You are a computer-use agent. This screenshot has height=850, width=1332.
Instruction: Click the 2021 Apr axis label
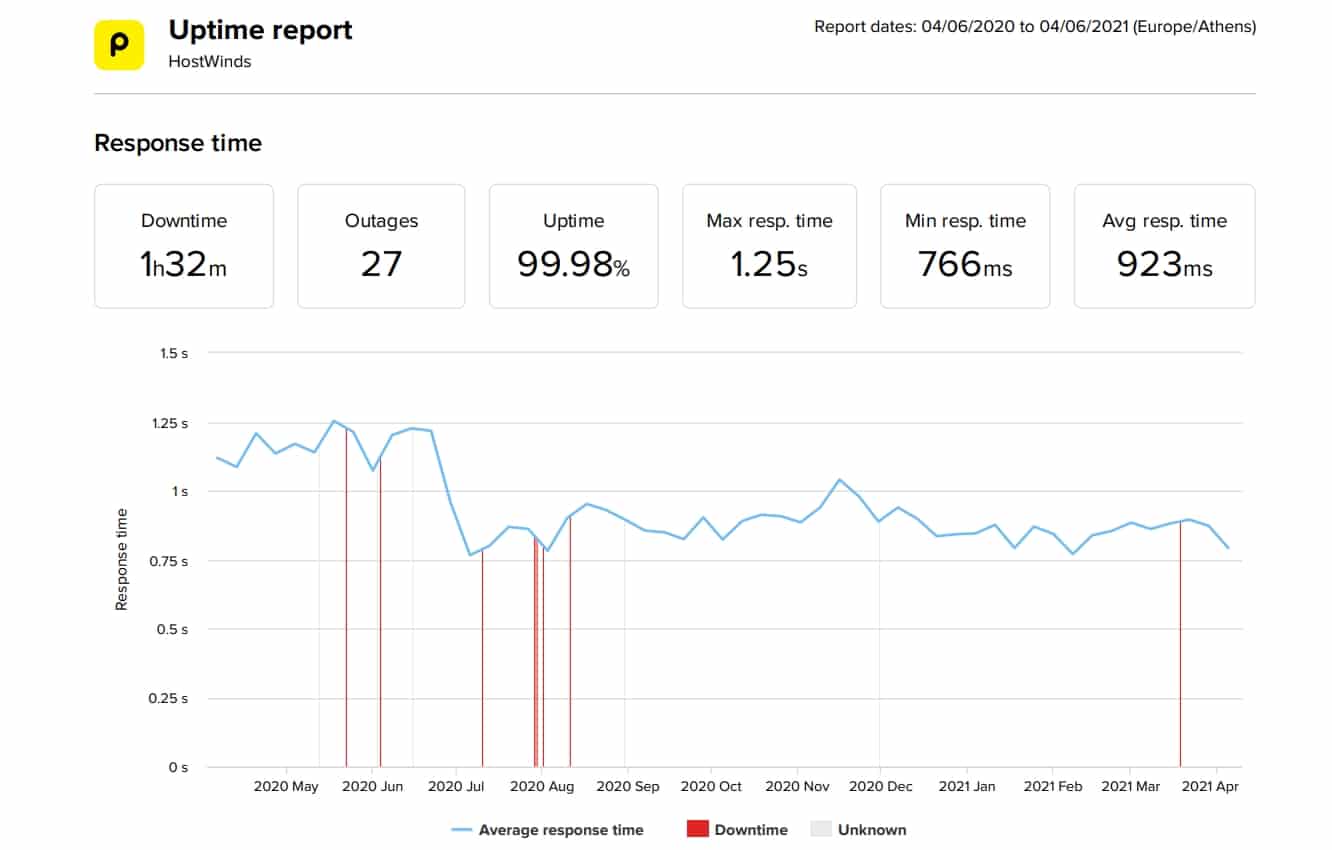point(1210,787)
